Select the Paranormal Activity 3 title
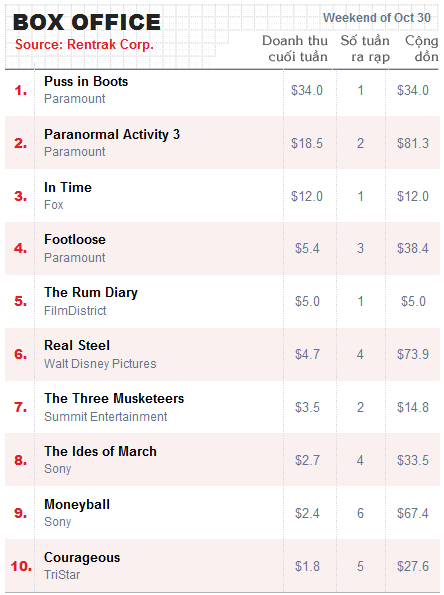The image size is (444, 595). click(x=112, y=134)
